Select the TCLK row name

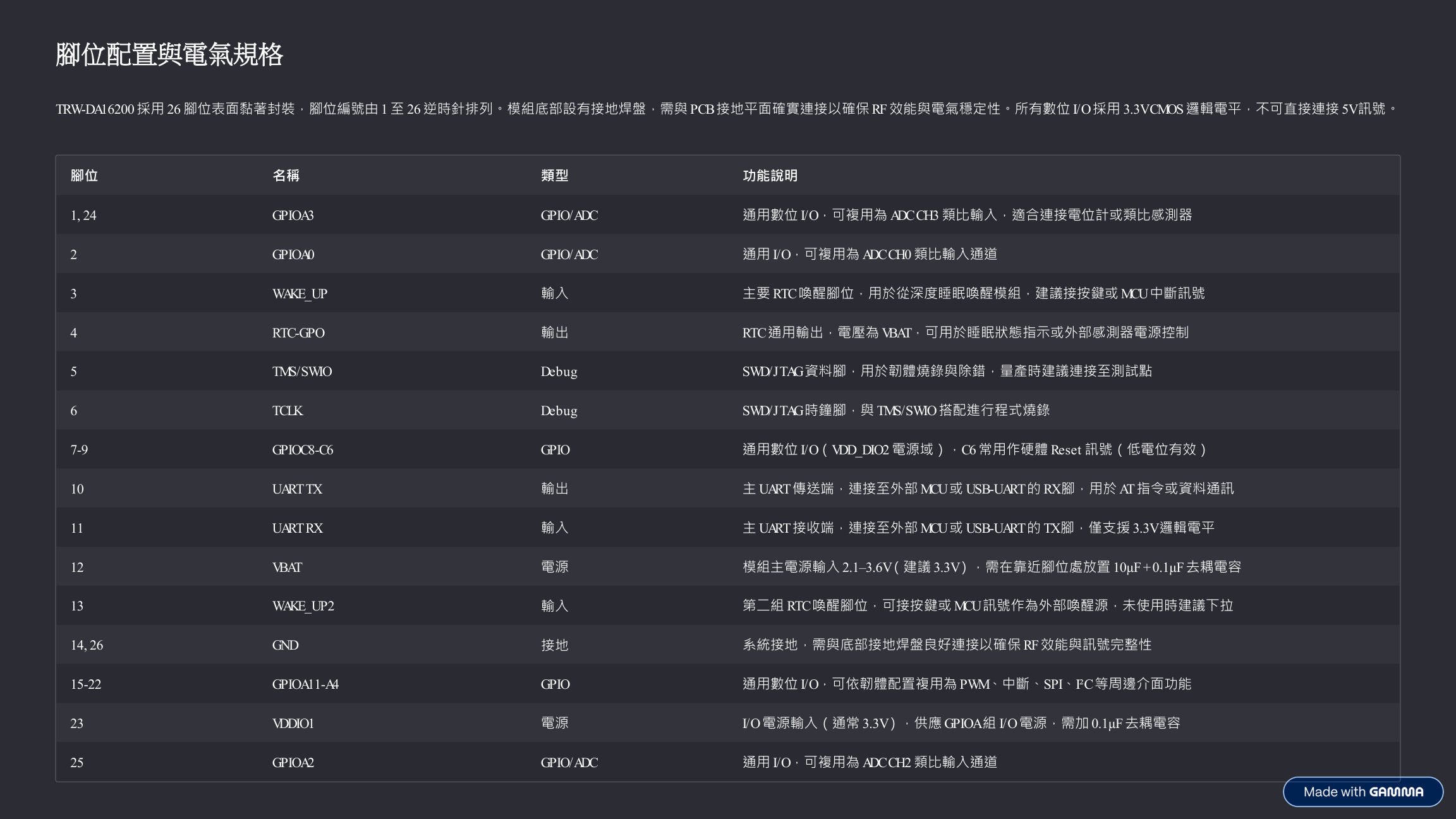pos(288,411)
